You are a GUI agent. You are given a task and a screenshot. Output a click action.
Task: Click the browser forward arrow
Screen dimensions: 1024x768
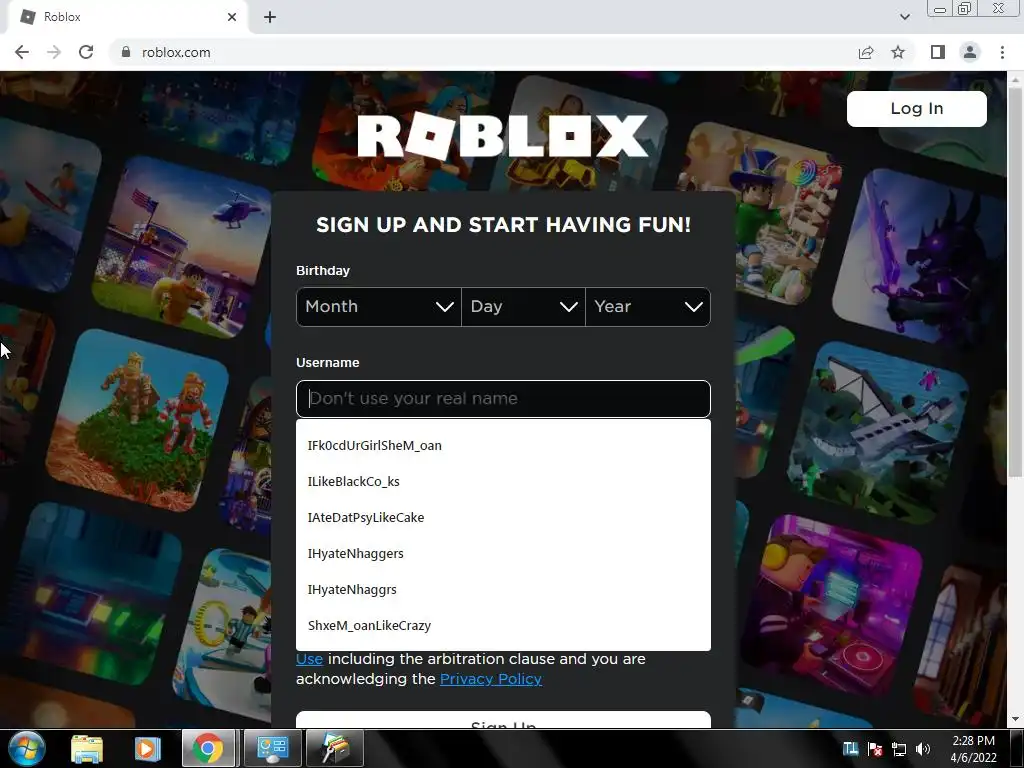tap(54, 52)
